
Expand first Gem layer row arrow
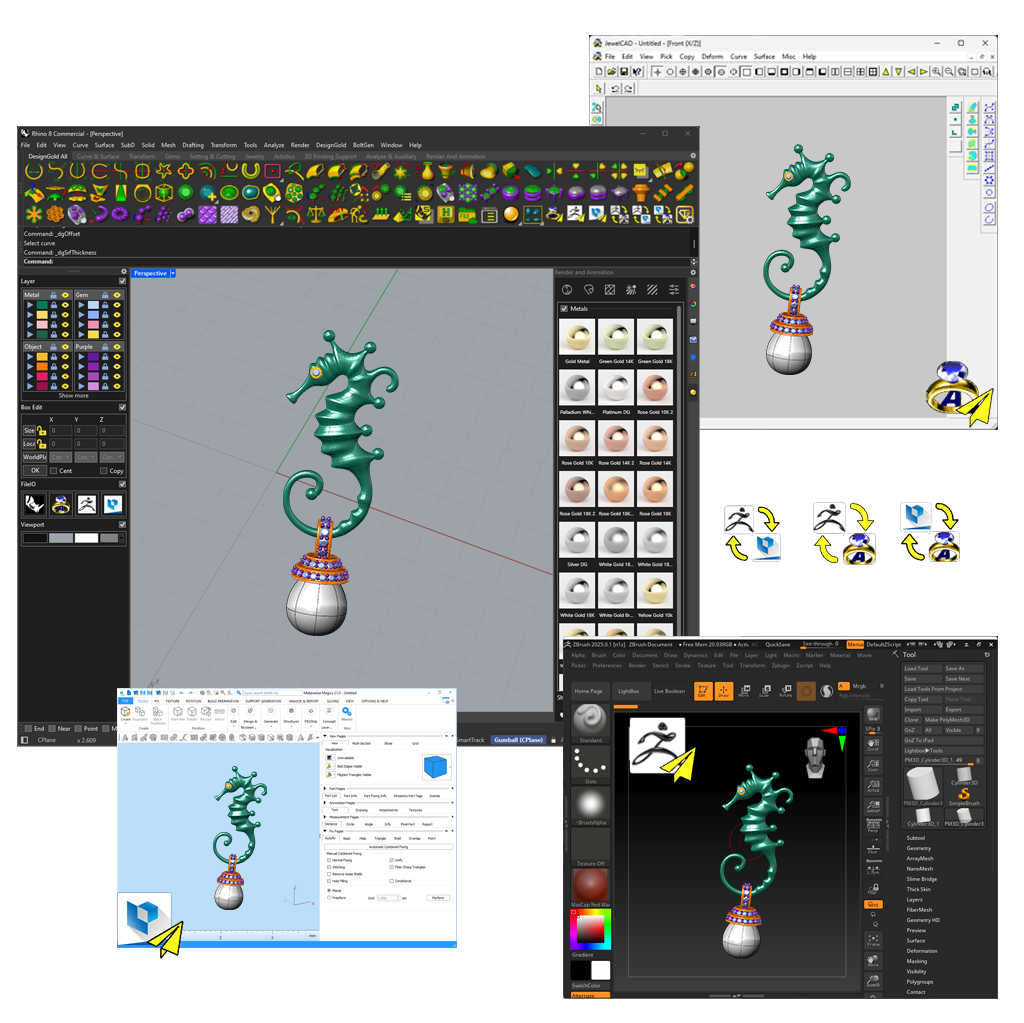coord(81,305)
